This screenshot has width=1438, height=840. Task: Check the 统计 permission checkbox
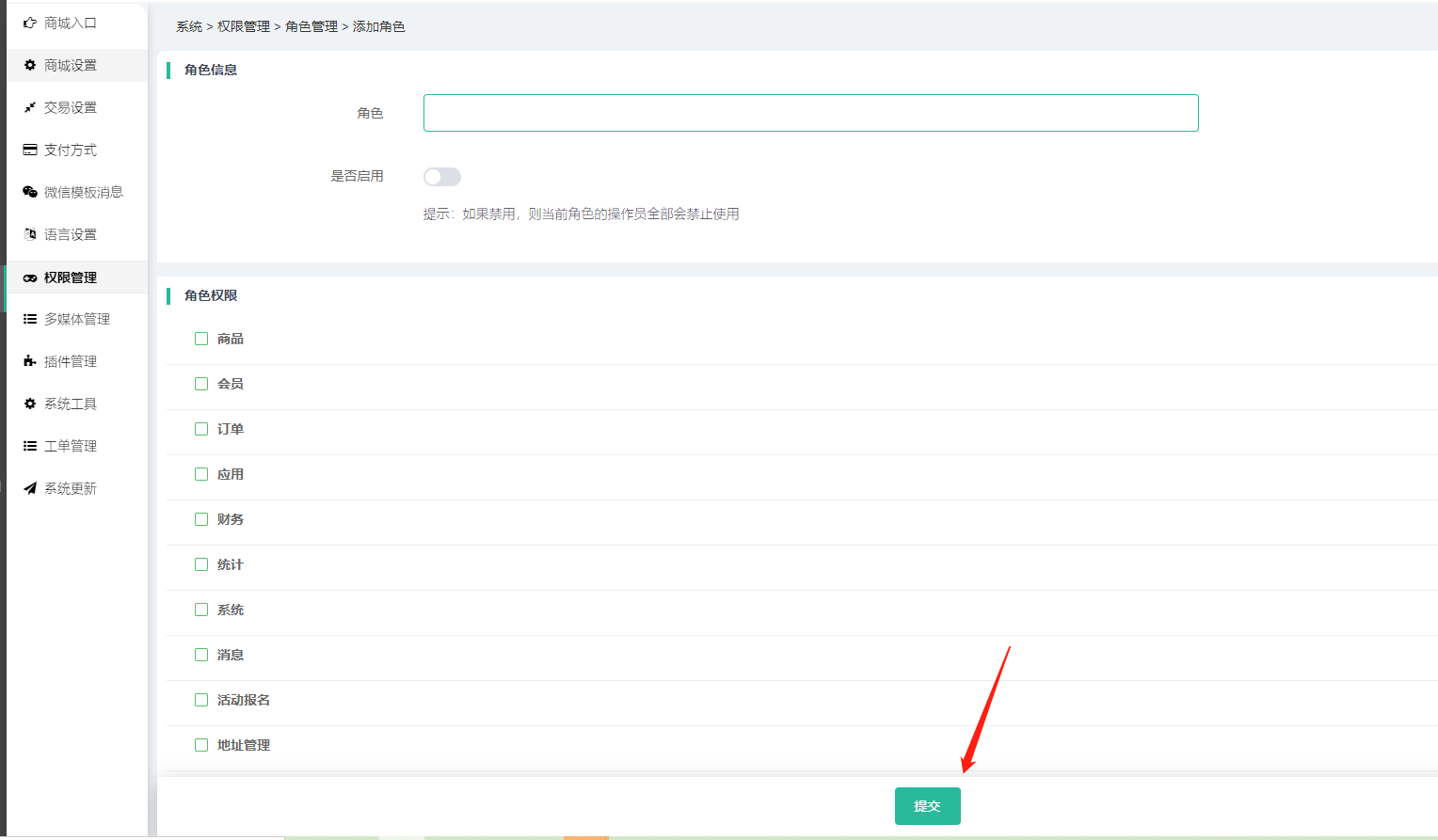click(201, 564)
